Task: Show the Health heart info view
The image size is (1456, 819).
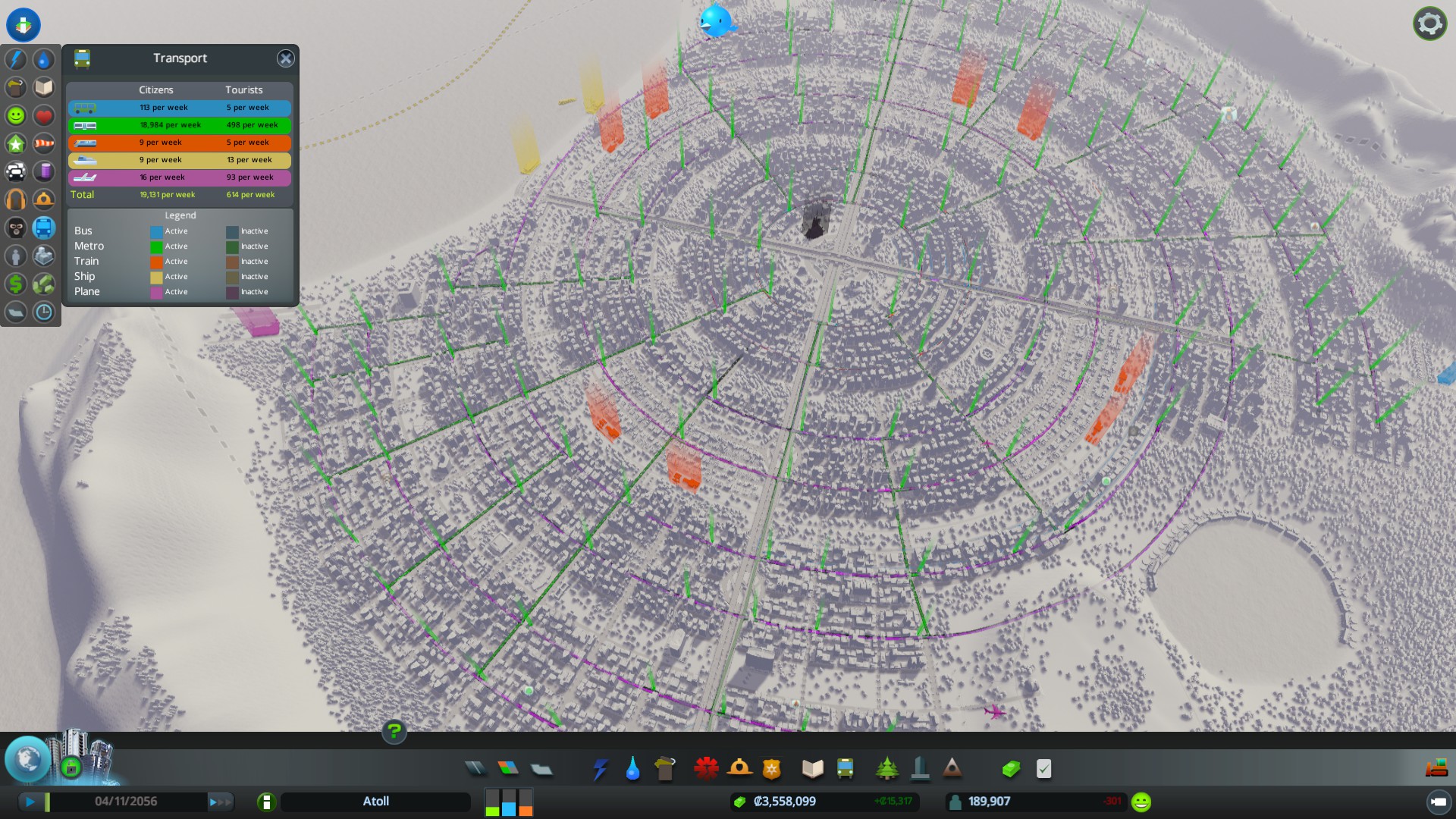Action: click(44, 115)
